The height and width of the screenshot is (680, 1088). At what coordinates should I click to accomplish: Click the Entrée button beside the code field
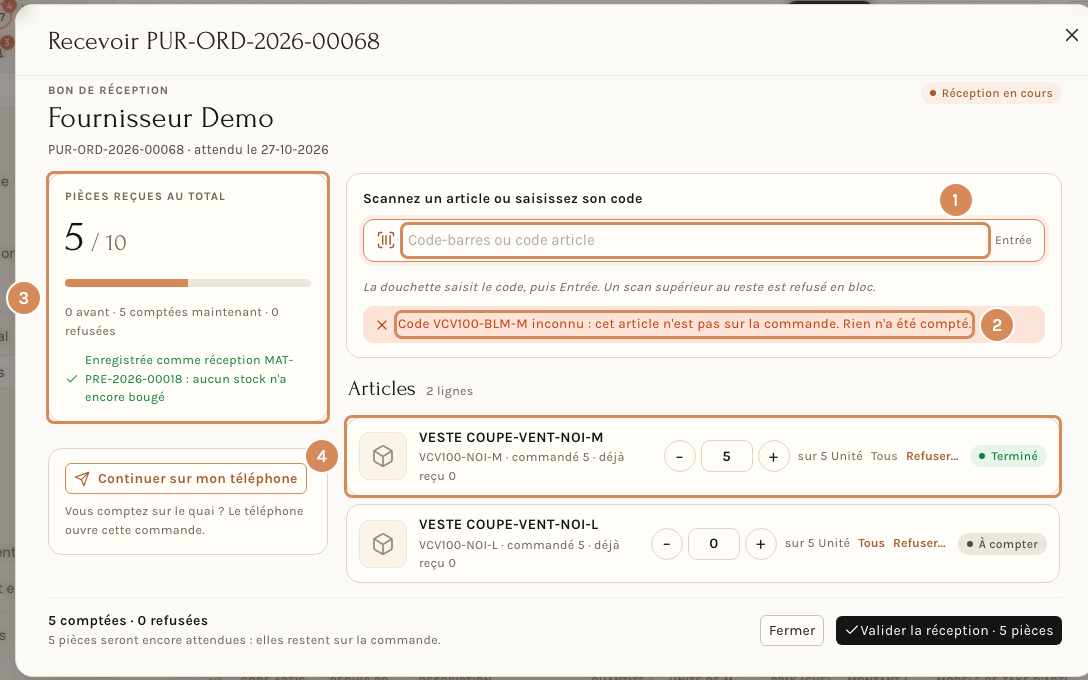[1013, 240]
